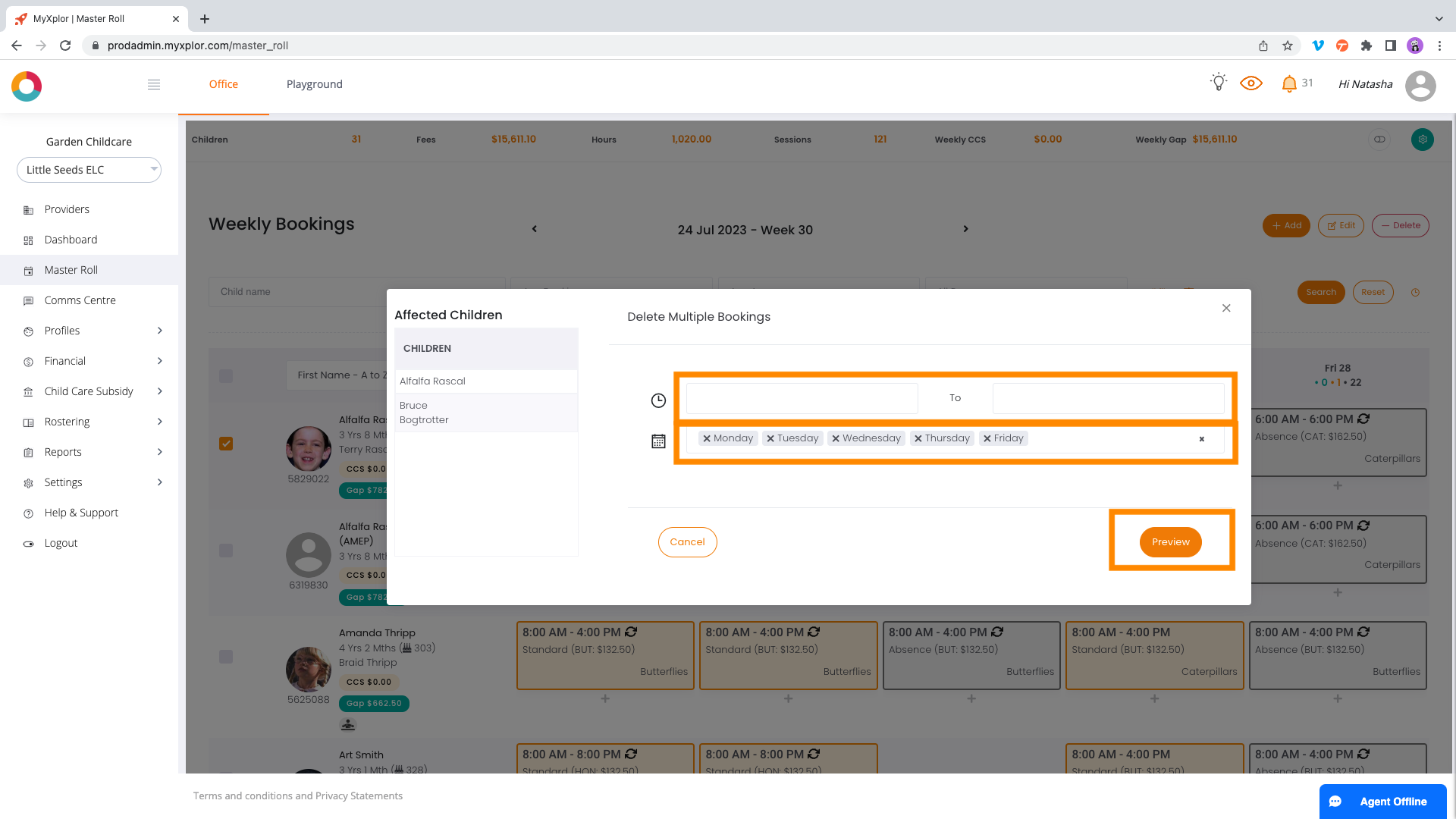Screen dimensions: 1456x819
Task: Uncheck Alfalfa Rascal row checkbox
Action: (x=226, y=444)
